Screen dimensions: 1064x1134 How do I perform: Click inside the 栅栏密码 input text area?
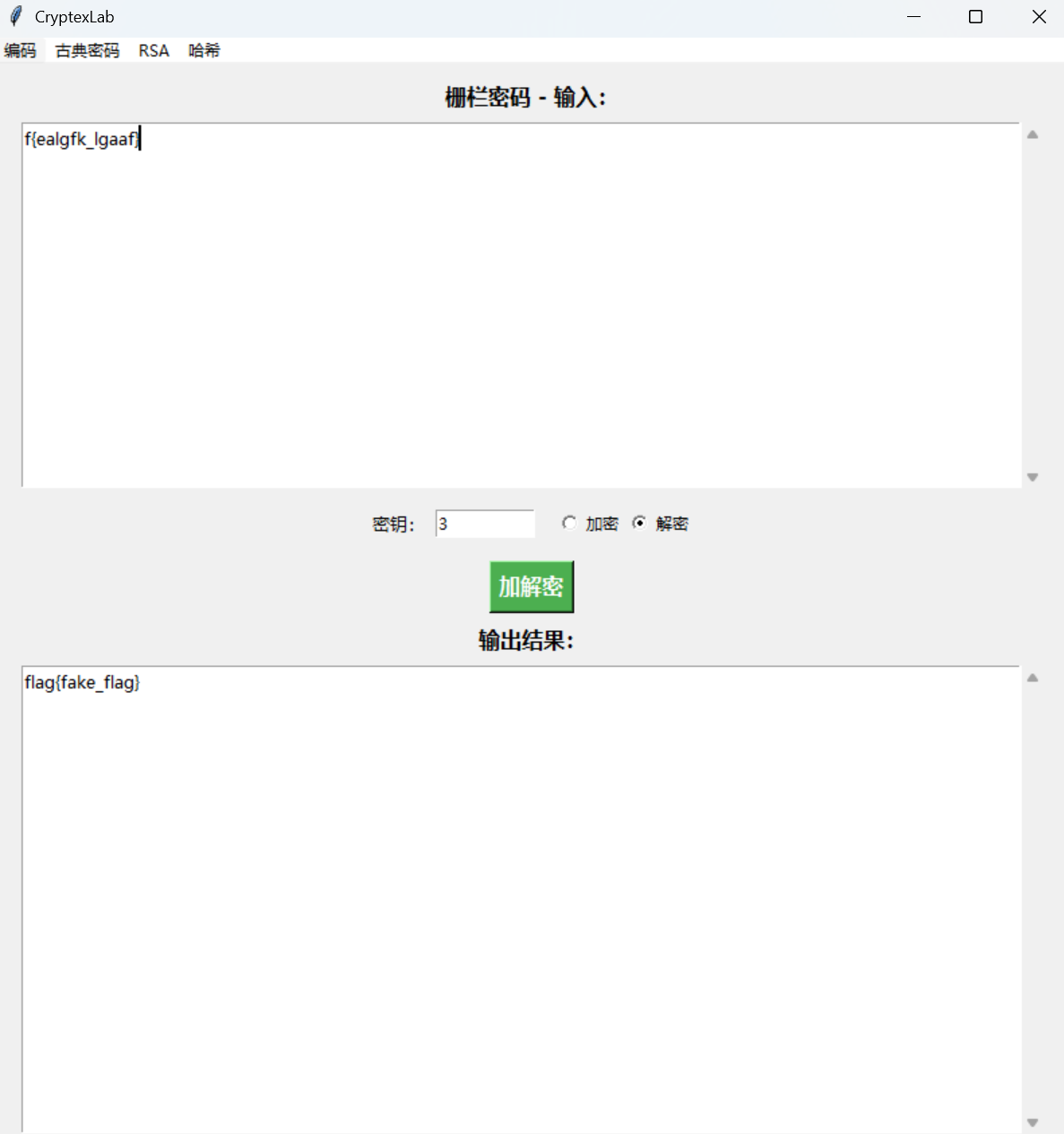coord(520,305)
